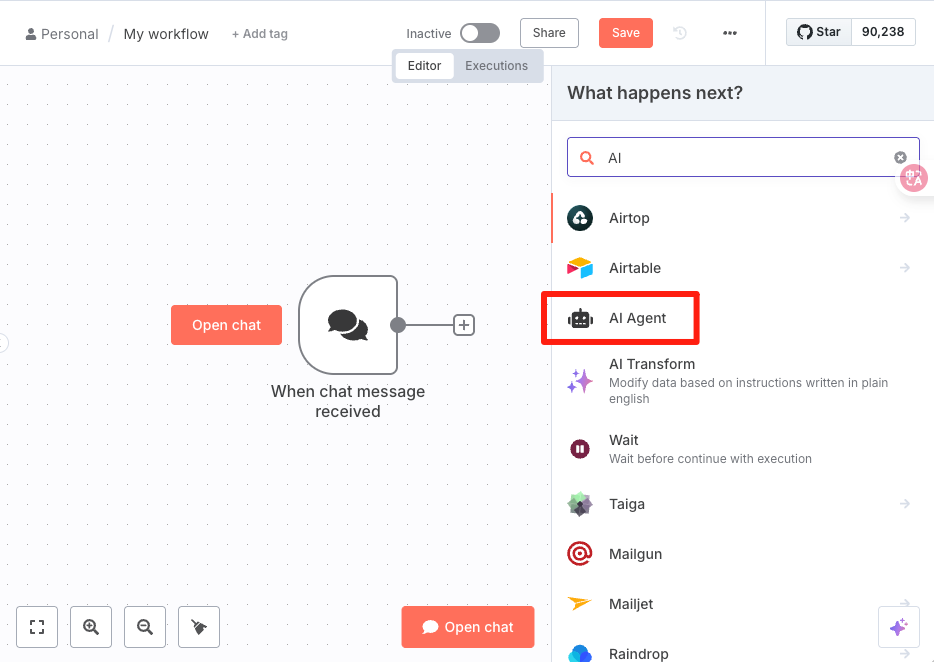
Task: Select the Taiga node icon
Action: [580, 504]
